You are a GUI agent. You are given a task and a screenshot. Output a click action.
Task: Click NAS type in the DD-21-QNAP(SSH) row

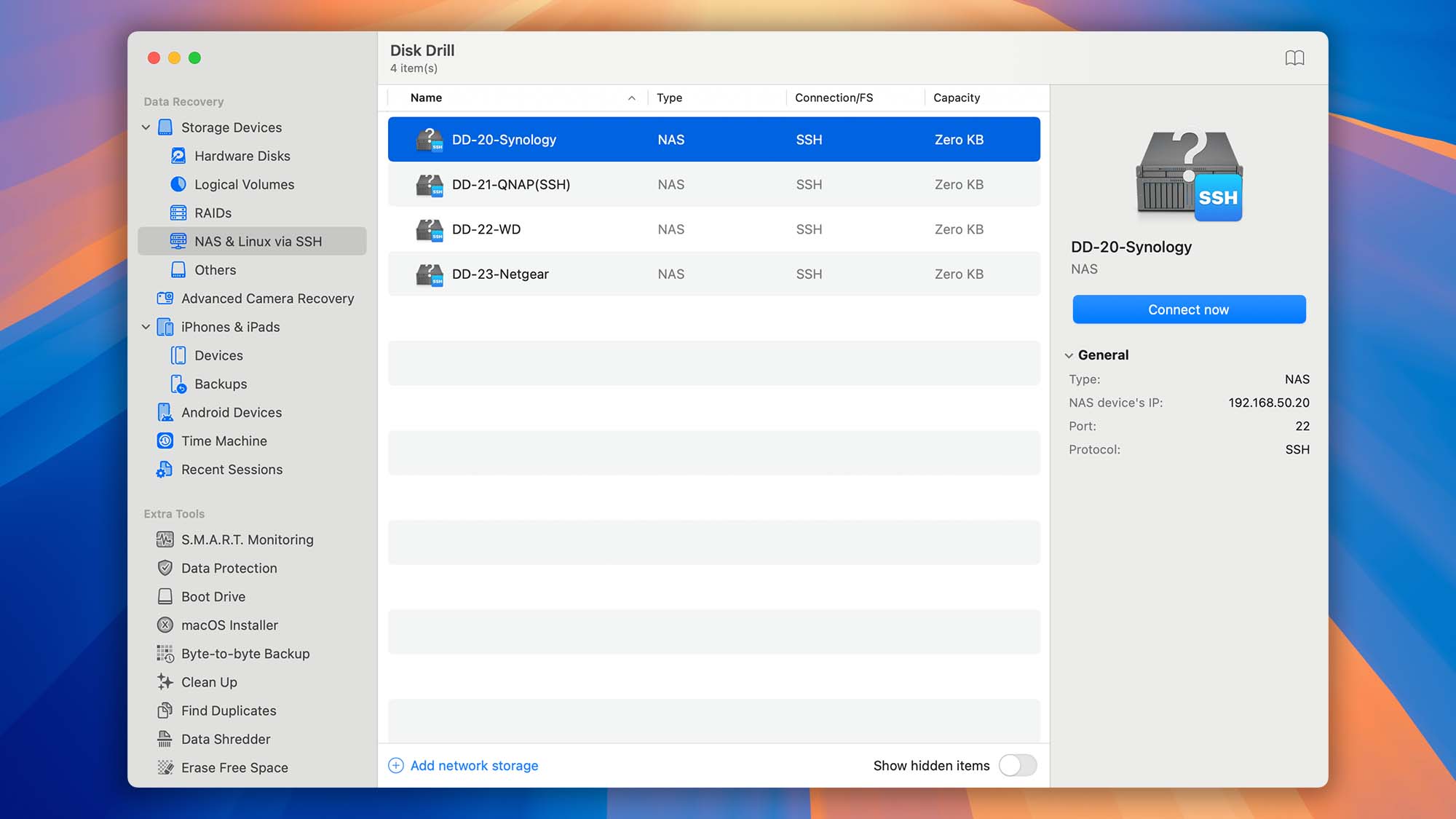pos(670,185)
